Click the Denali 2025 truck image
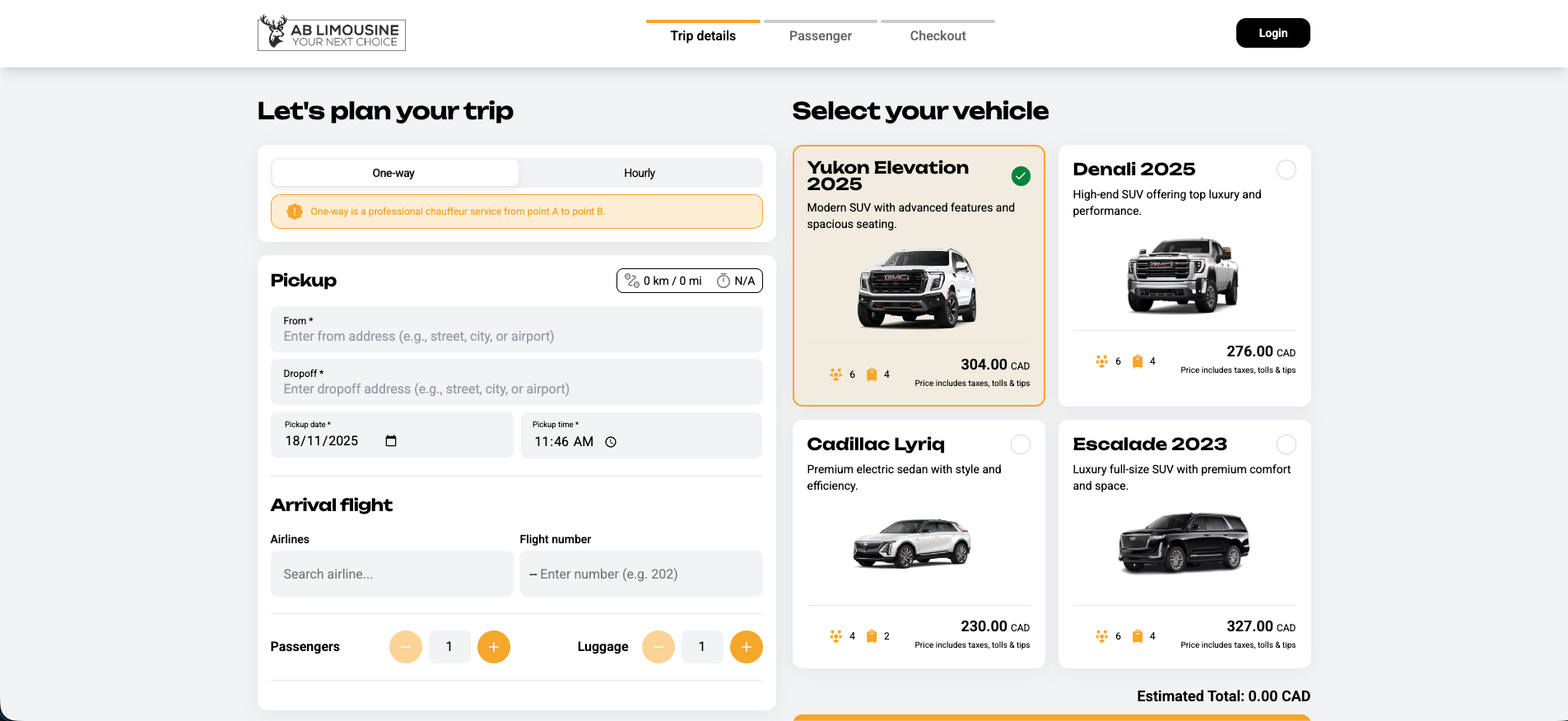The height and width of the screenshot is (721, 1568). point(1183,275)
